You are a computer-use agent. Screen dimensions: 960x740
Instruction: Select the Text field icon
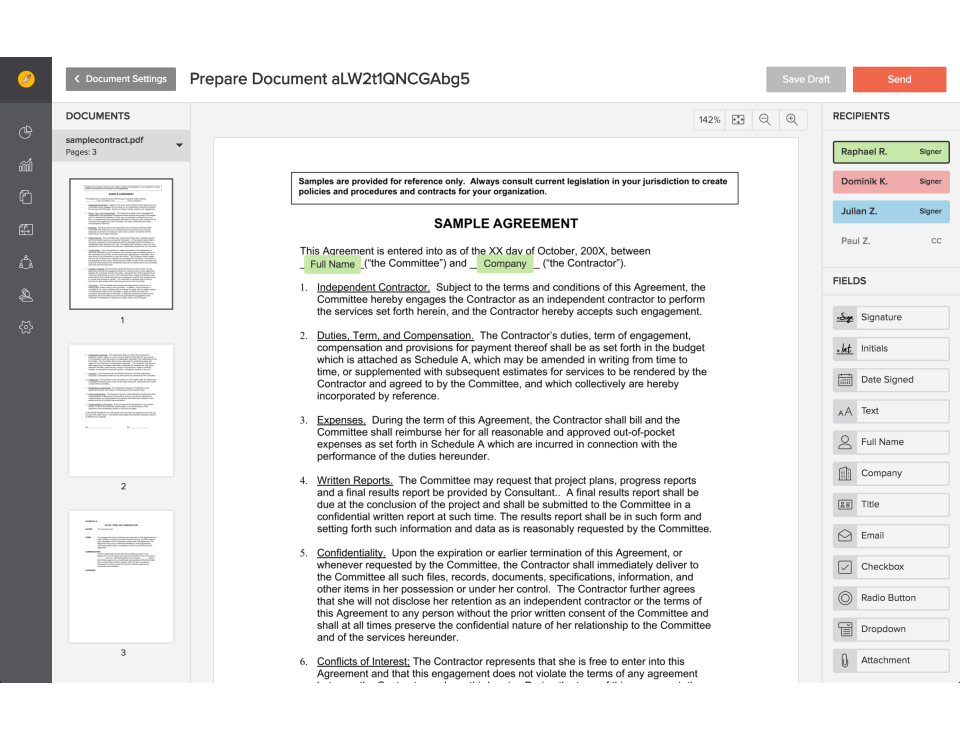(x=845, y=411)
